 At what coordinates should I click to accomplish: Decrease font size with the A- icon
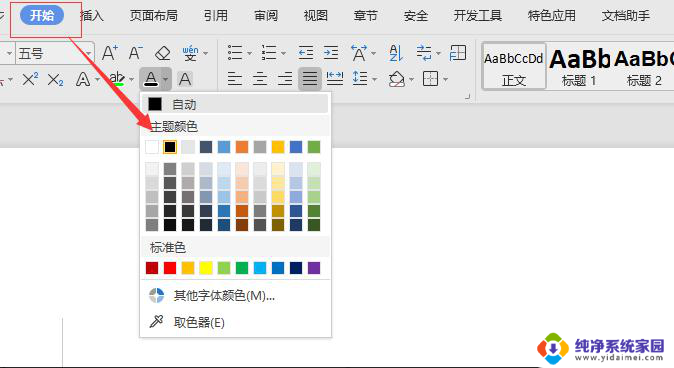(136, 53)
